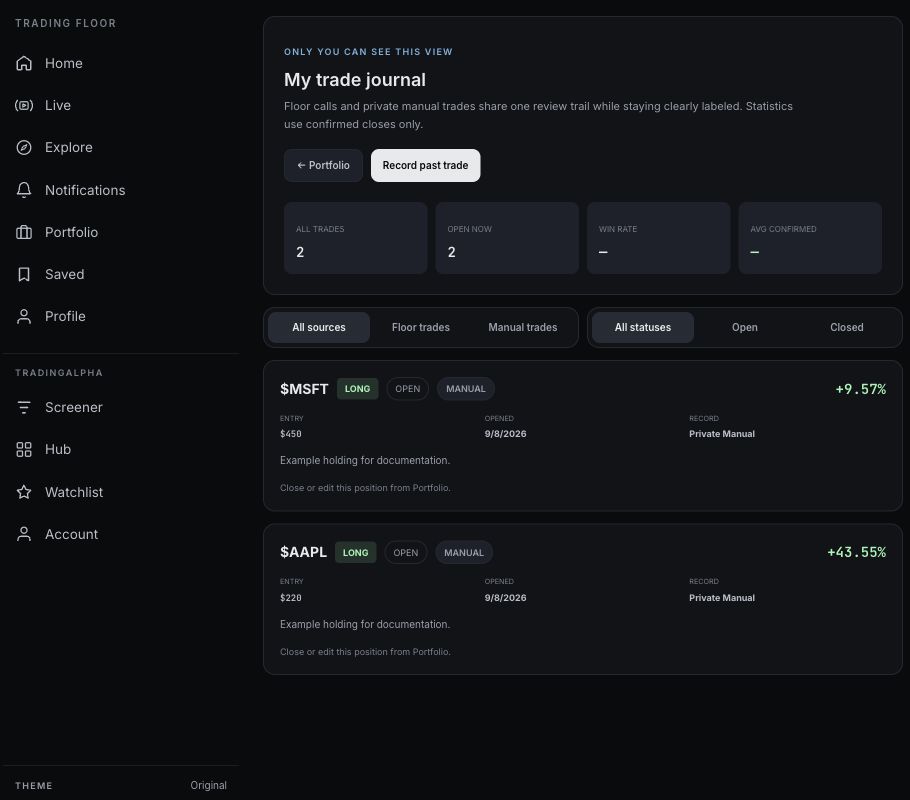Click the OPEN badge on $MSFT card
This screenshot has height=800, width=910.
407,389
